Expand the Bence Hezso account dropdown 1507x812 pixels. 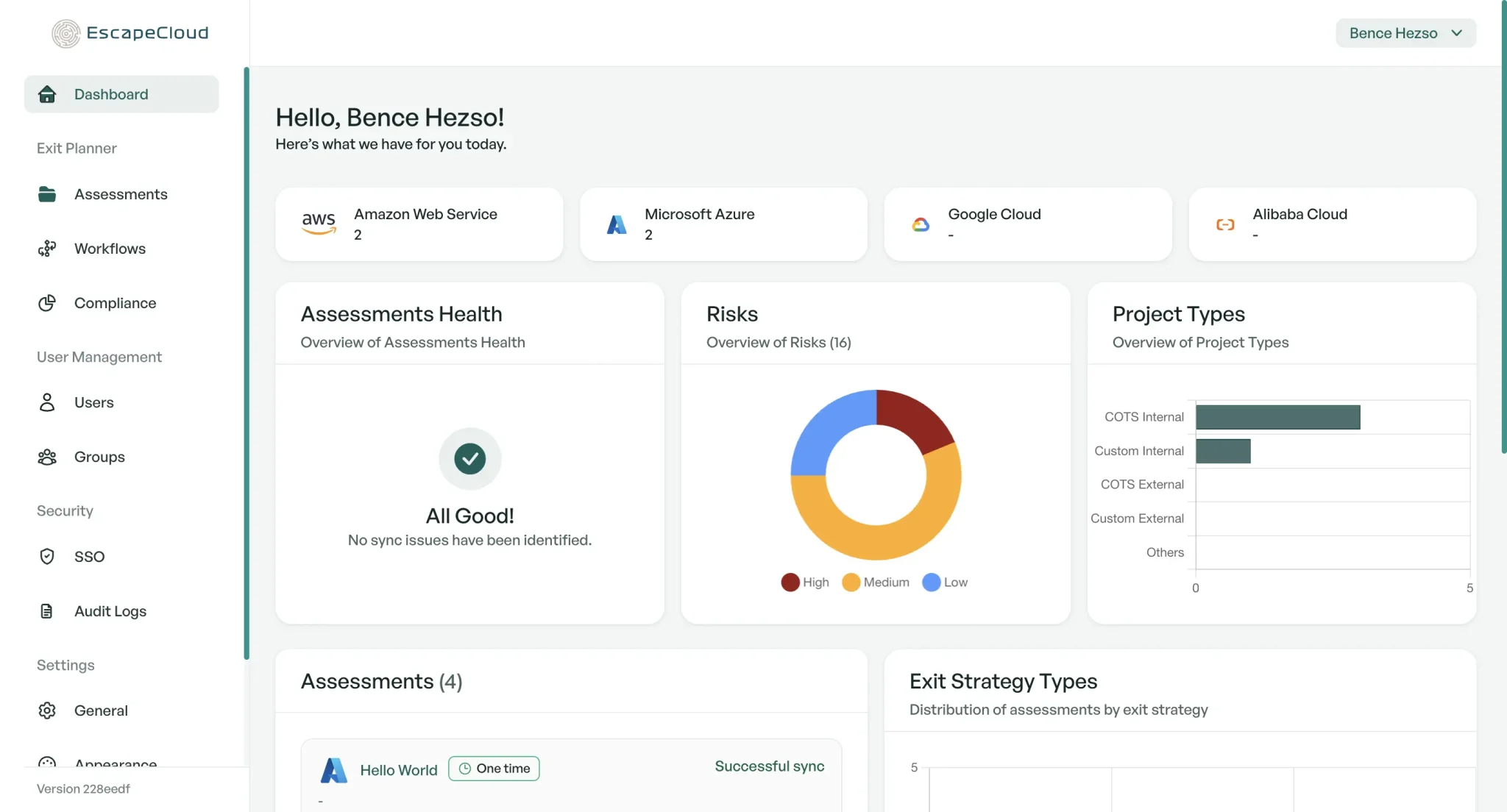[1405, 33]
